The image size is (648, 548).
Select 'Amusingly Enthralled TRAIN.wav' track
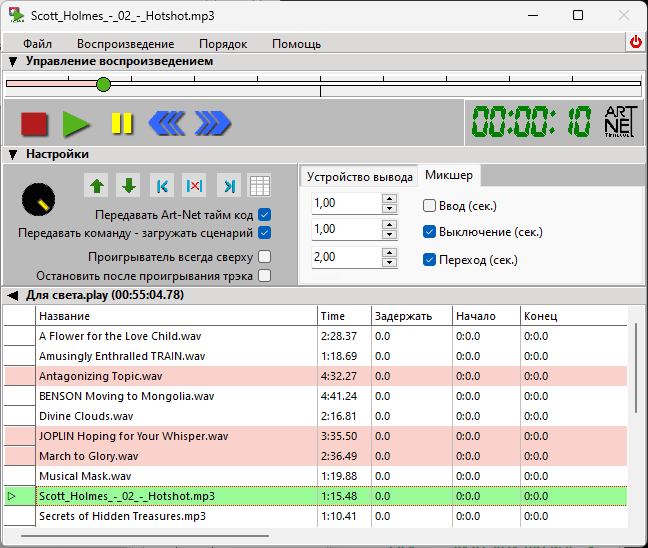316,356
